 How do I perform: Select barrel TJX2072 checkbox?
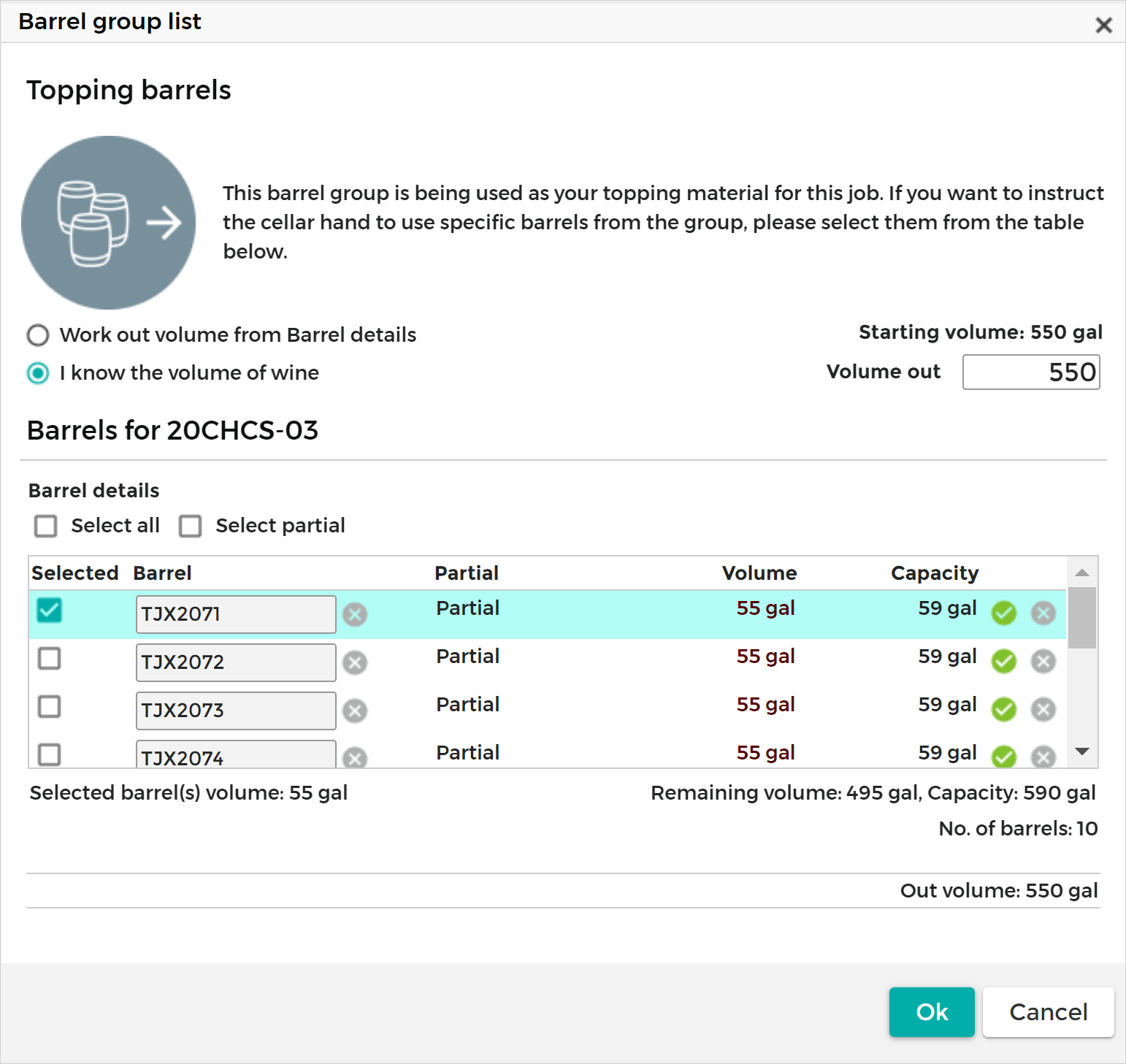pyautogui.click(x=50, y=659)
